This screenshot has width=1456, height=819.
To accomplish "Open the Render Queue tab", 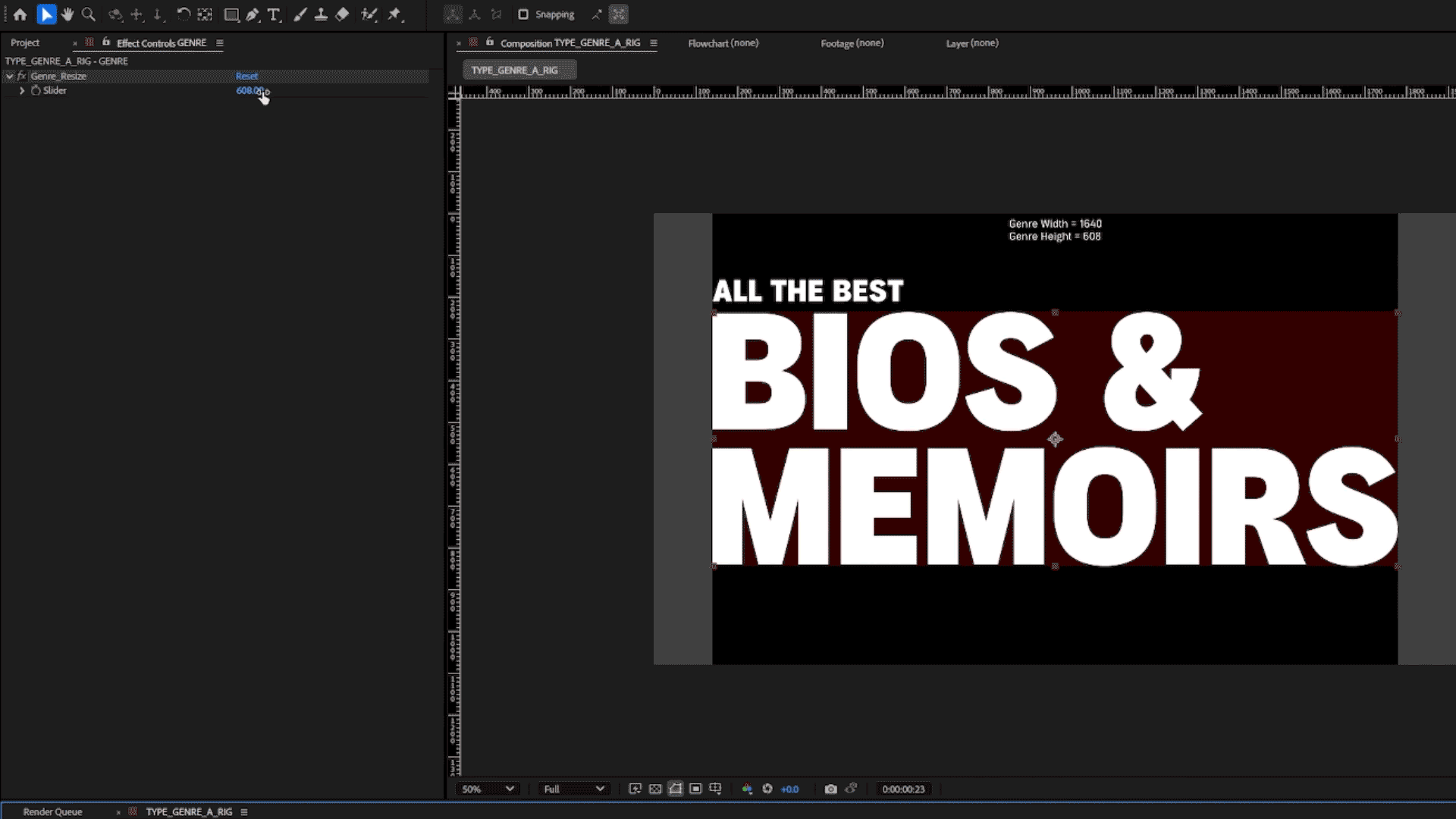I will [x=52, y=811].
